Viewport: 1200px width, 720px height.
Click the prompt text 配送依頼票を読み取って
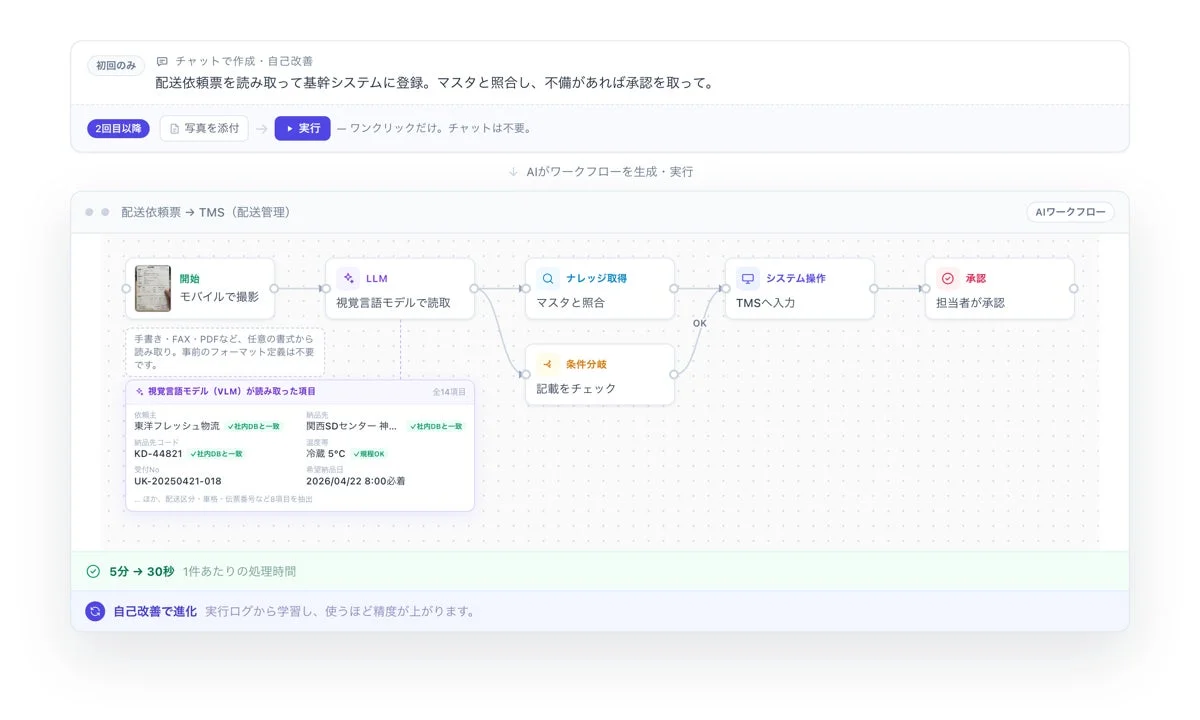(x=435, y=83)
